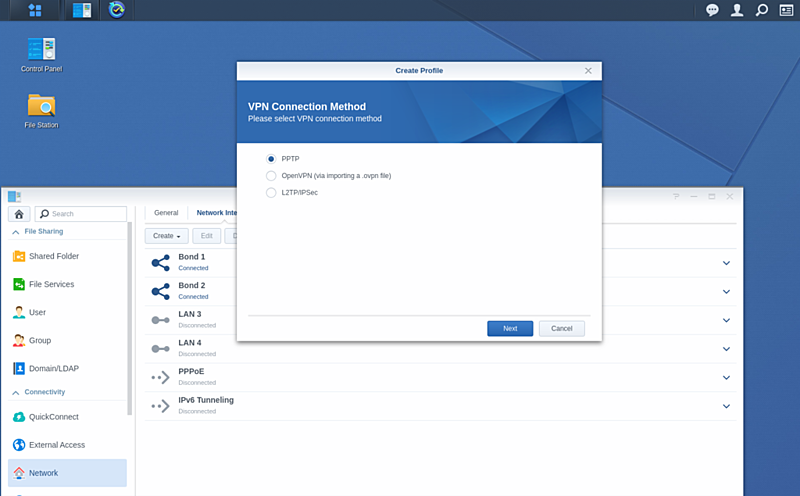Click the circular sync icon in the taskbar
Viewport: 800px width, 496px height.
(x=116, y=10)
